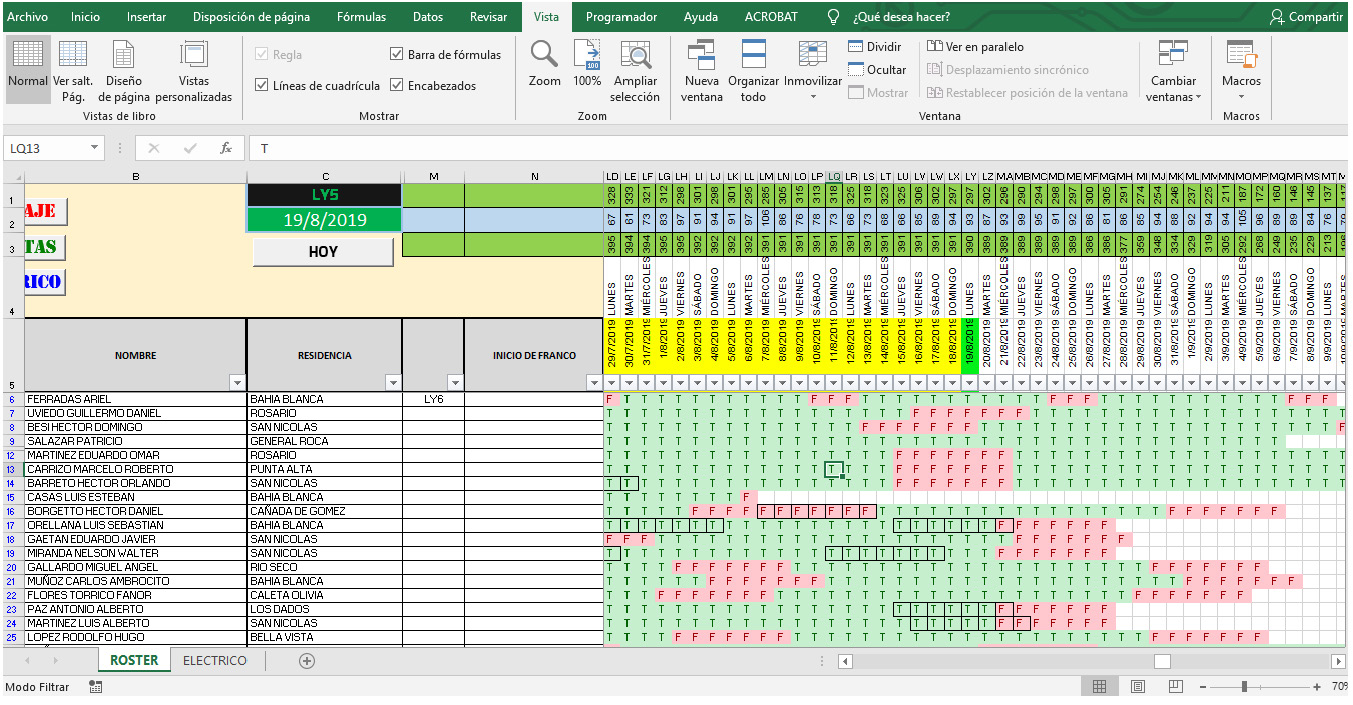Uncheck the Barra de fórmulas checkbox

tap(397, 55)
